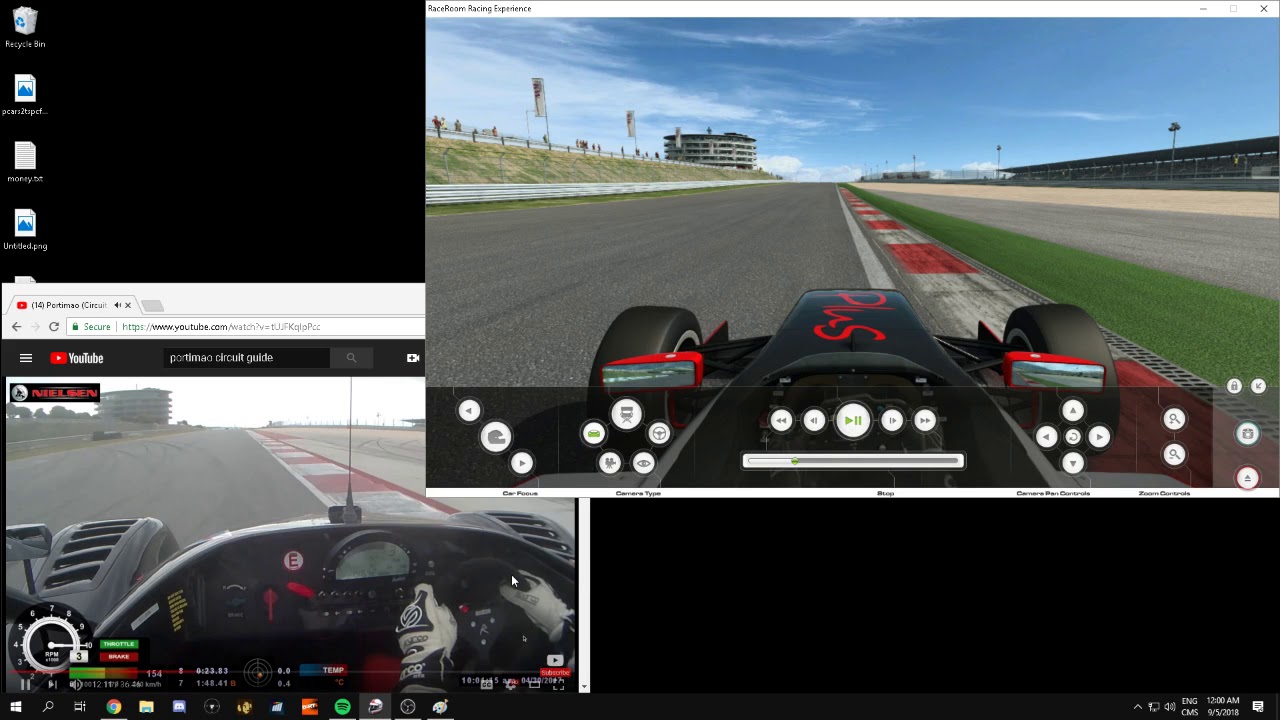Click the YouTube search magnifier button

pyautogui.click(x=351, y=357)
